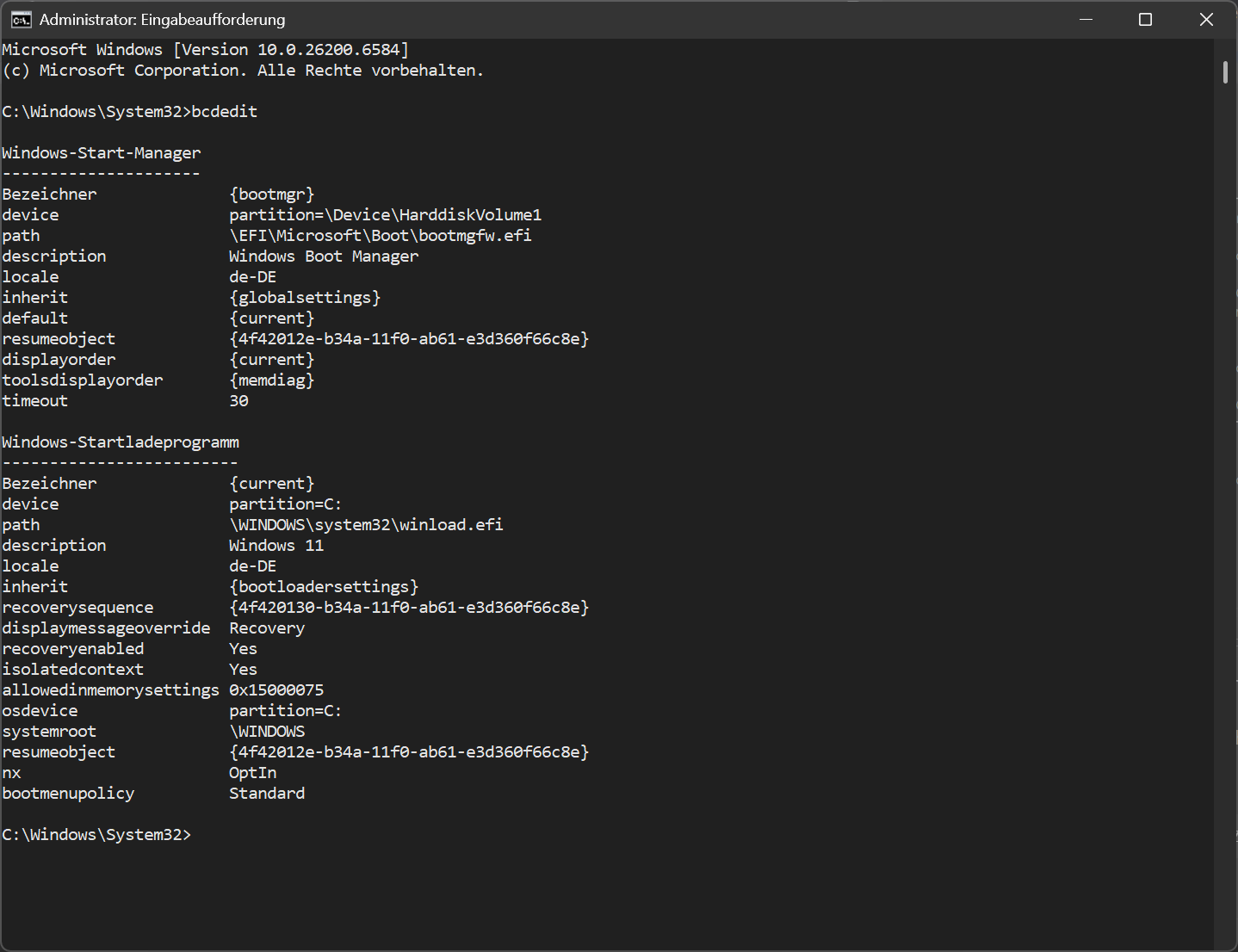Click the nx value 'OptIn'
Screen dimensions: 1238x952
coord(253,773)
